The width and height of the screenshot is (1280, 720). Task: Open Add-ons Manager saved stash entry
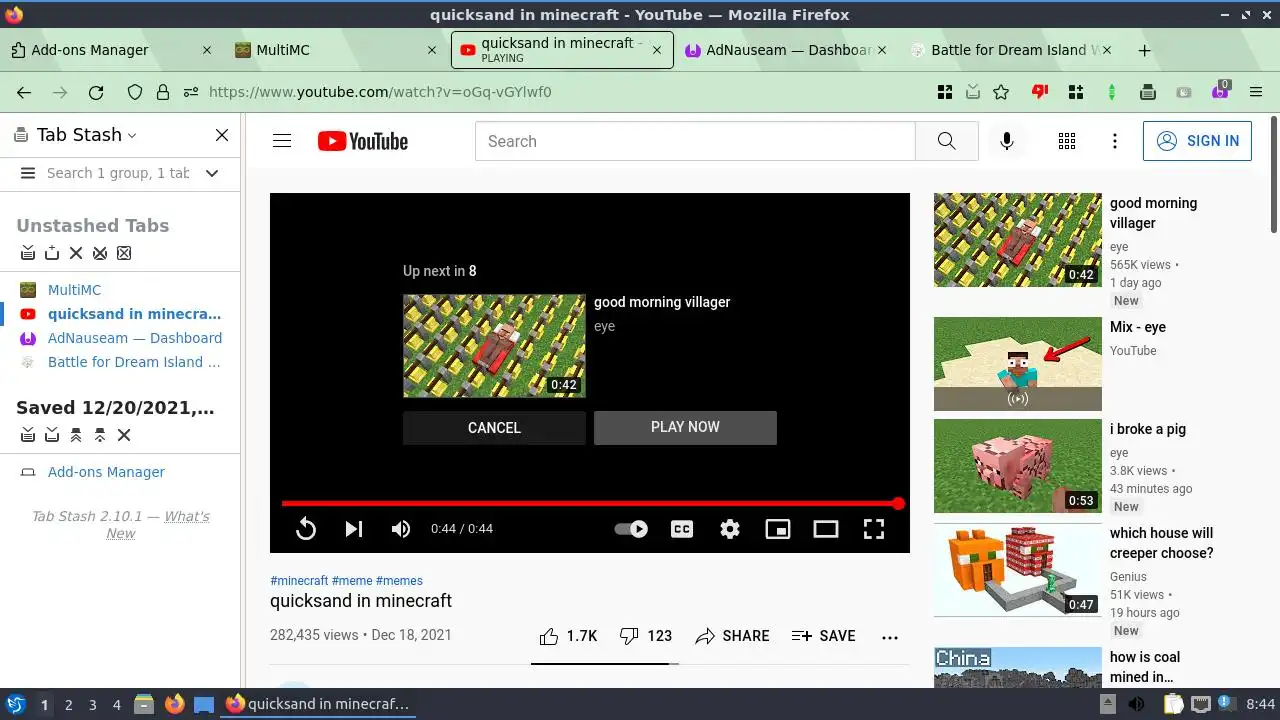click(x=106, y=472)
